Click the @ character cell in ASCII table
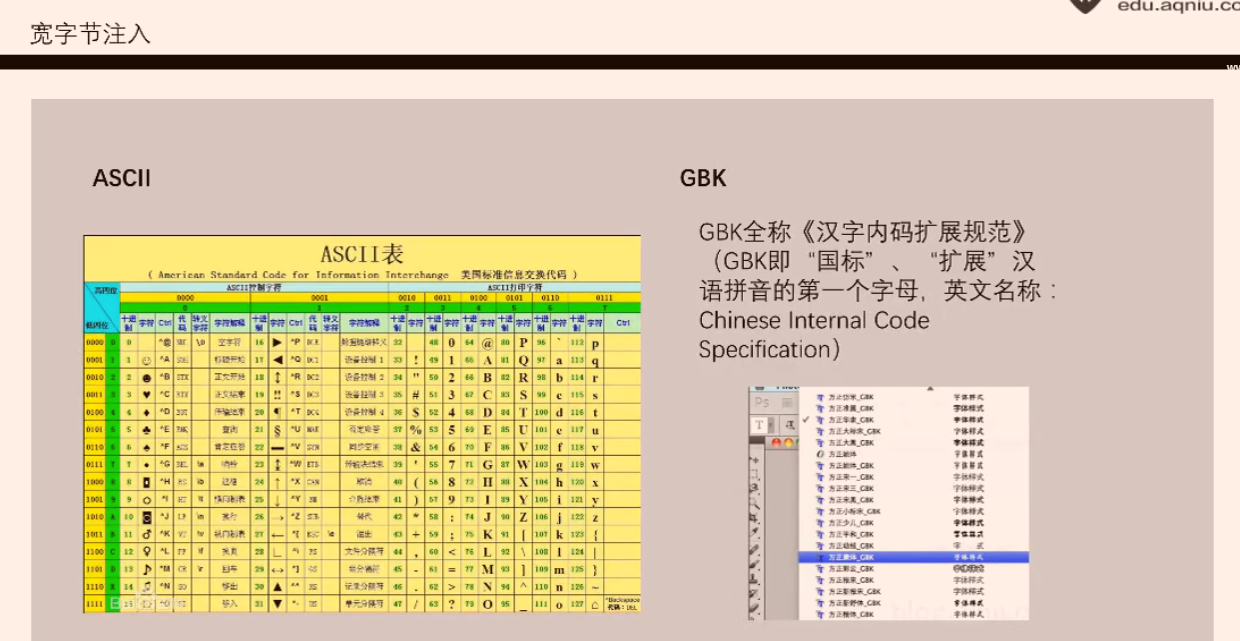1240x641 pixels. coord(487,342)
